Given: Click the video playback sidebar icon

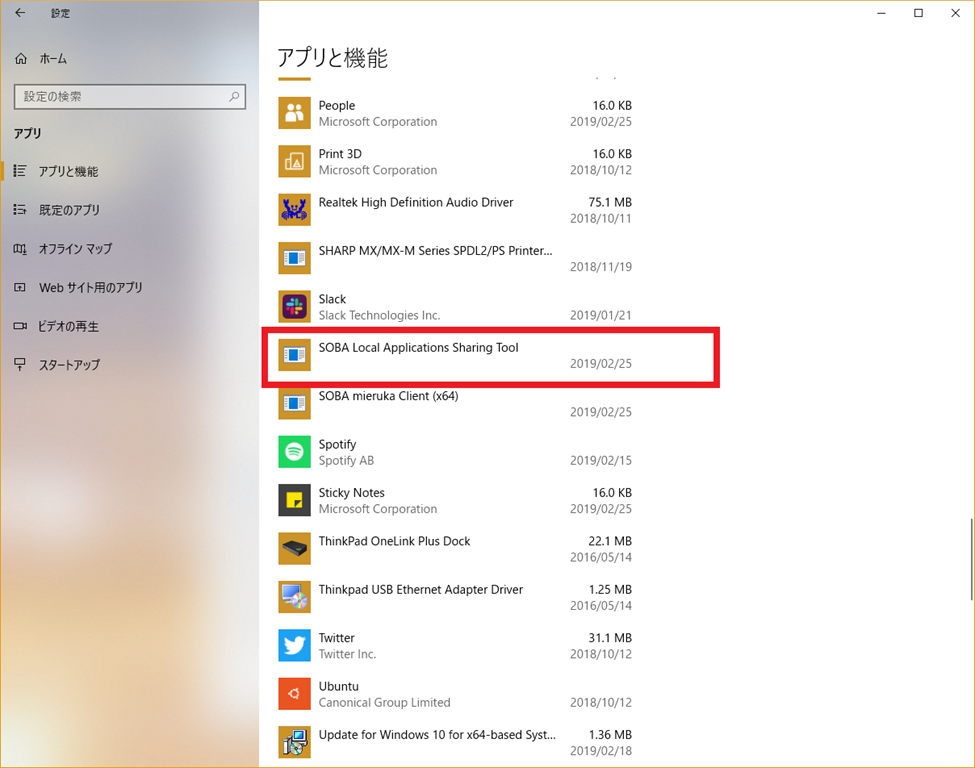Looking at the screenshot, I should click(x=20, y=326).
